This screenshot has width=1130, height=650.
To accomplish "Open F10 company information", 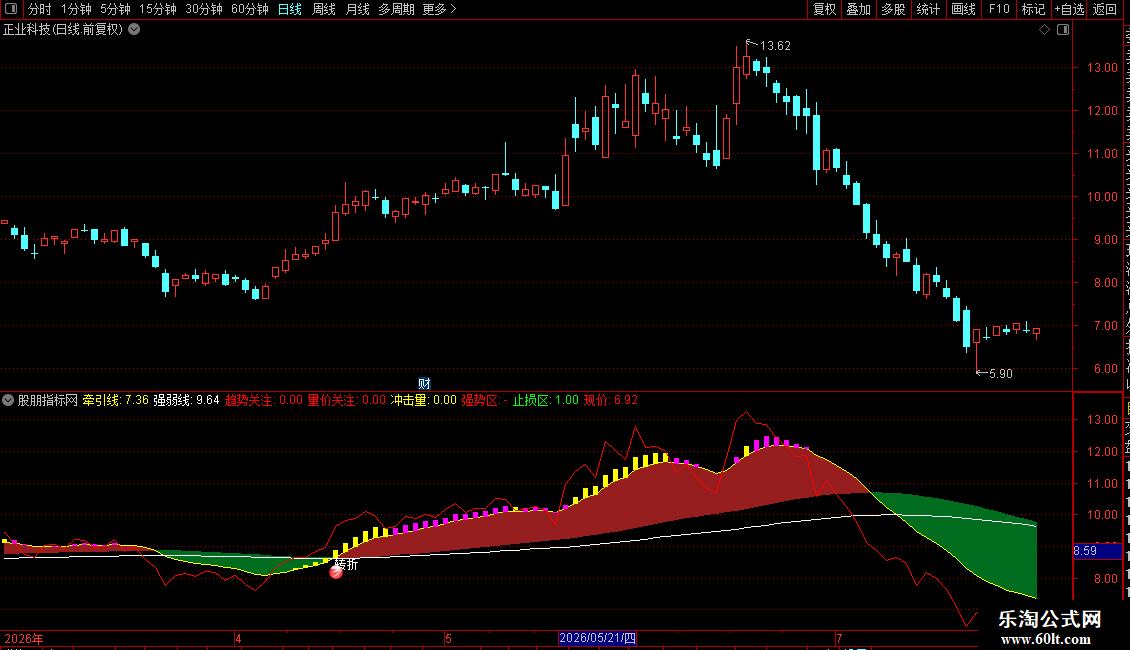I will pyautogui.click(x=999, y=9).
